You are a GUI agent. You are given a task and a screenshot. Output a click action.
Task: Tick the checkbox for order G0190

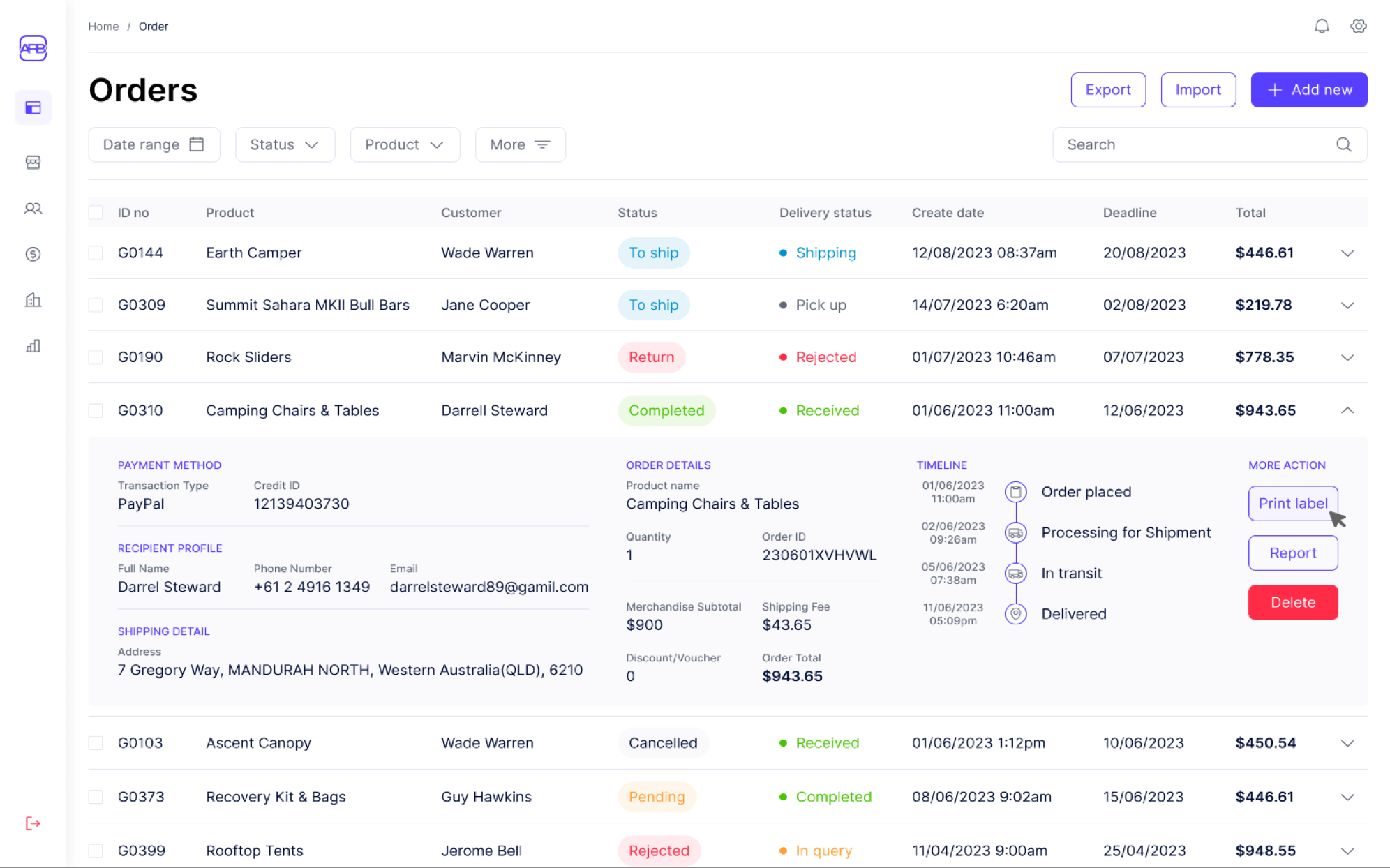tap(96, 357)
